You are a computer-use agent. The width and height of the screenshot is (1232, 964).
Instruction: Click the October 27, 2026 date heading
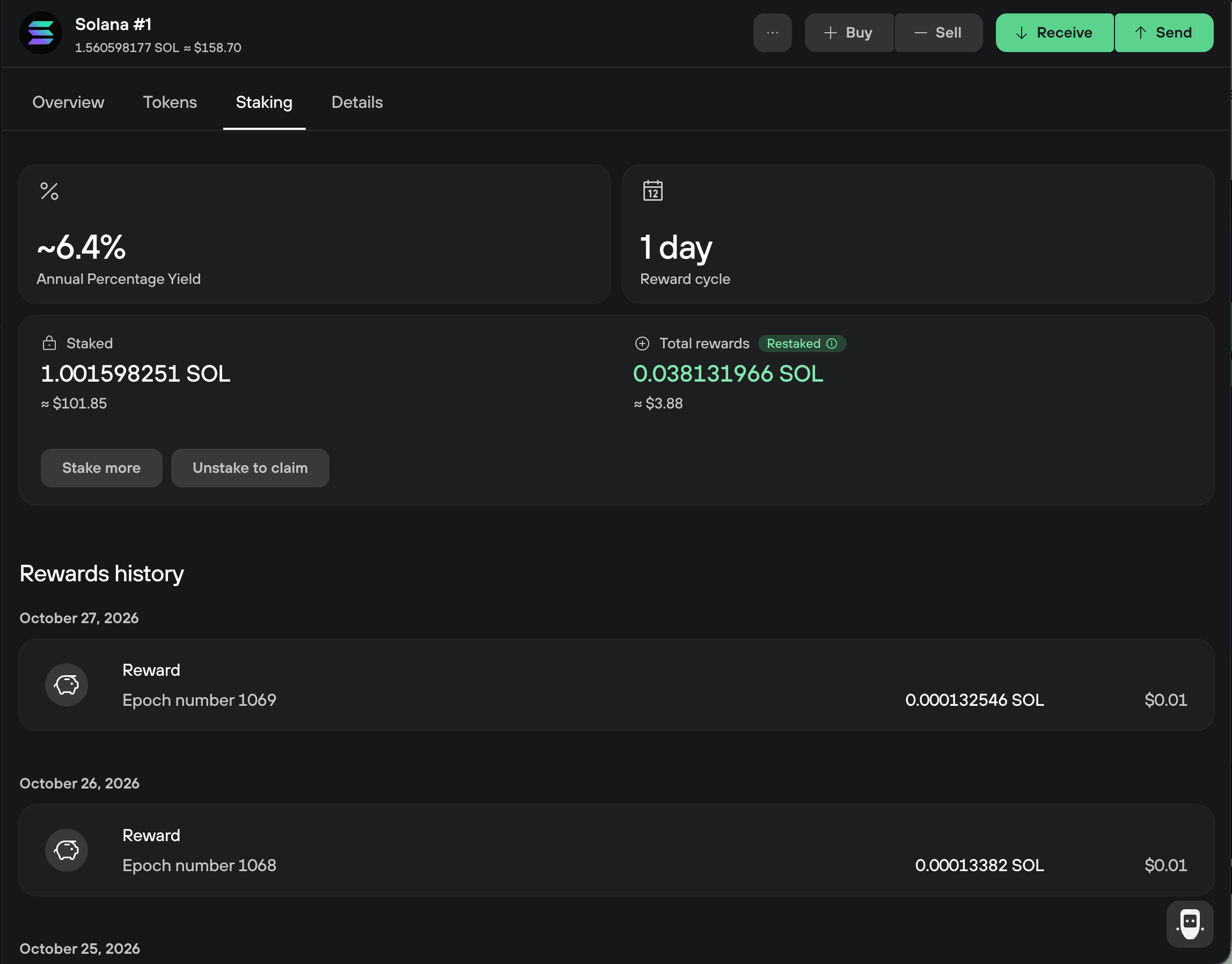(x=79, y=618)
